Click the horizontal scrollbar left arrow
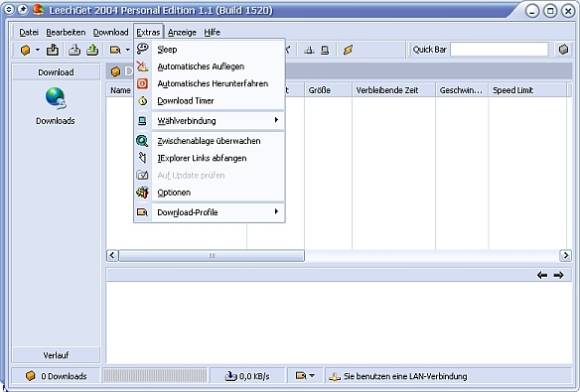580x392 pixels. click(x=112, y=256)
